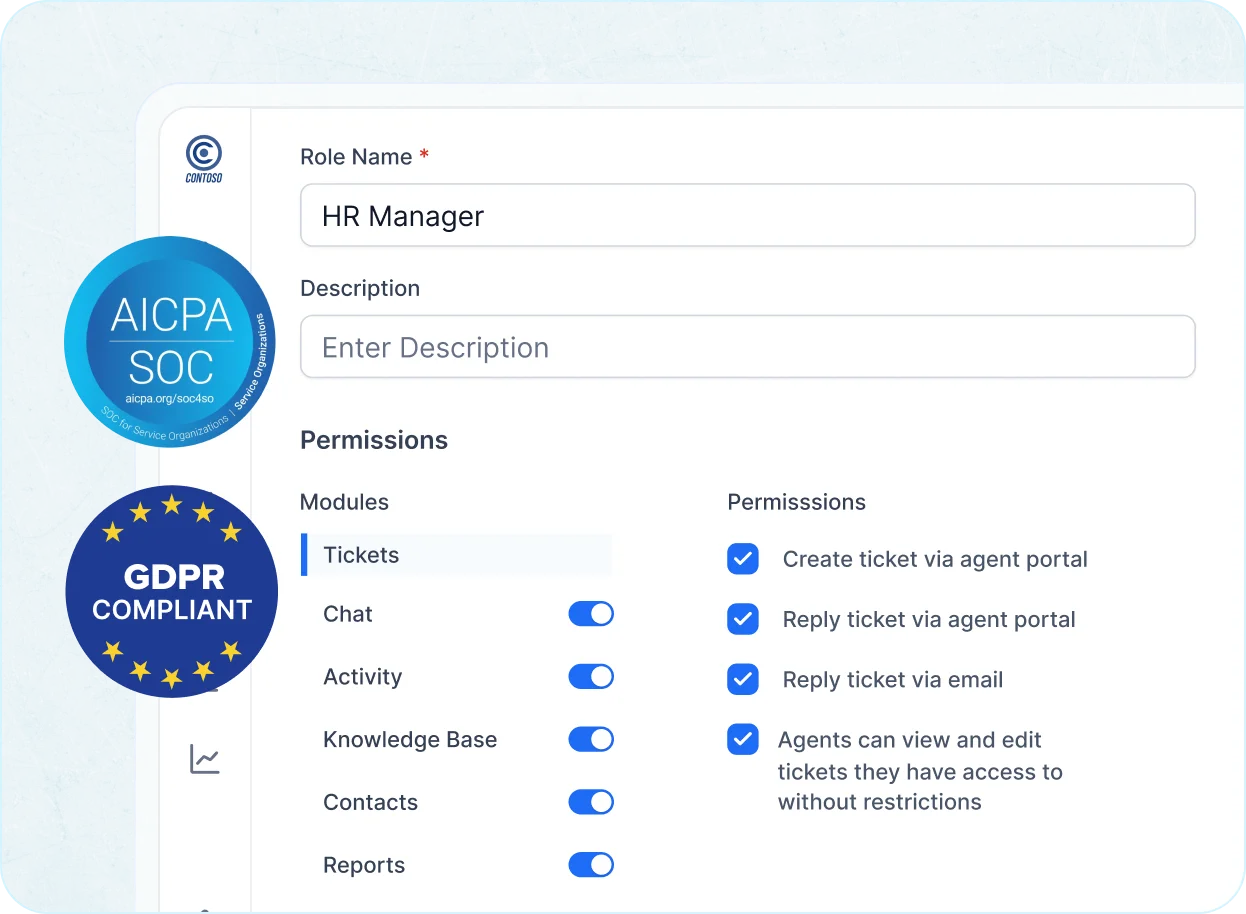This screenshot has height=914, width=1246.
Task: Click the Contoso logo in sidebar
Action: pyautogui.click(x=204, y=160)
